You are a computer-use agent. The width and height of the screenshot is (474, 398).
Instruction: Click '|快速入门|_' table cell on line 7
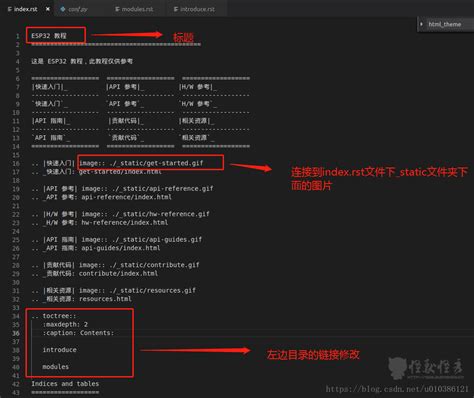[x=50, y=87]
